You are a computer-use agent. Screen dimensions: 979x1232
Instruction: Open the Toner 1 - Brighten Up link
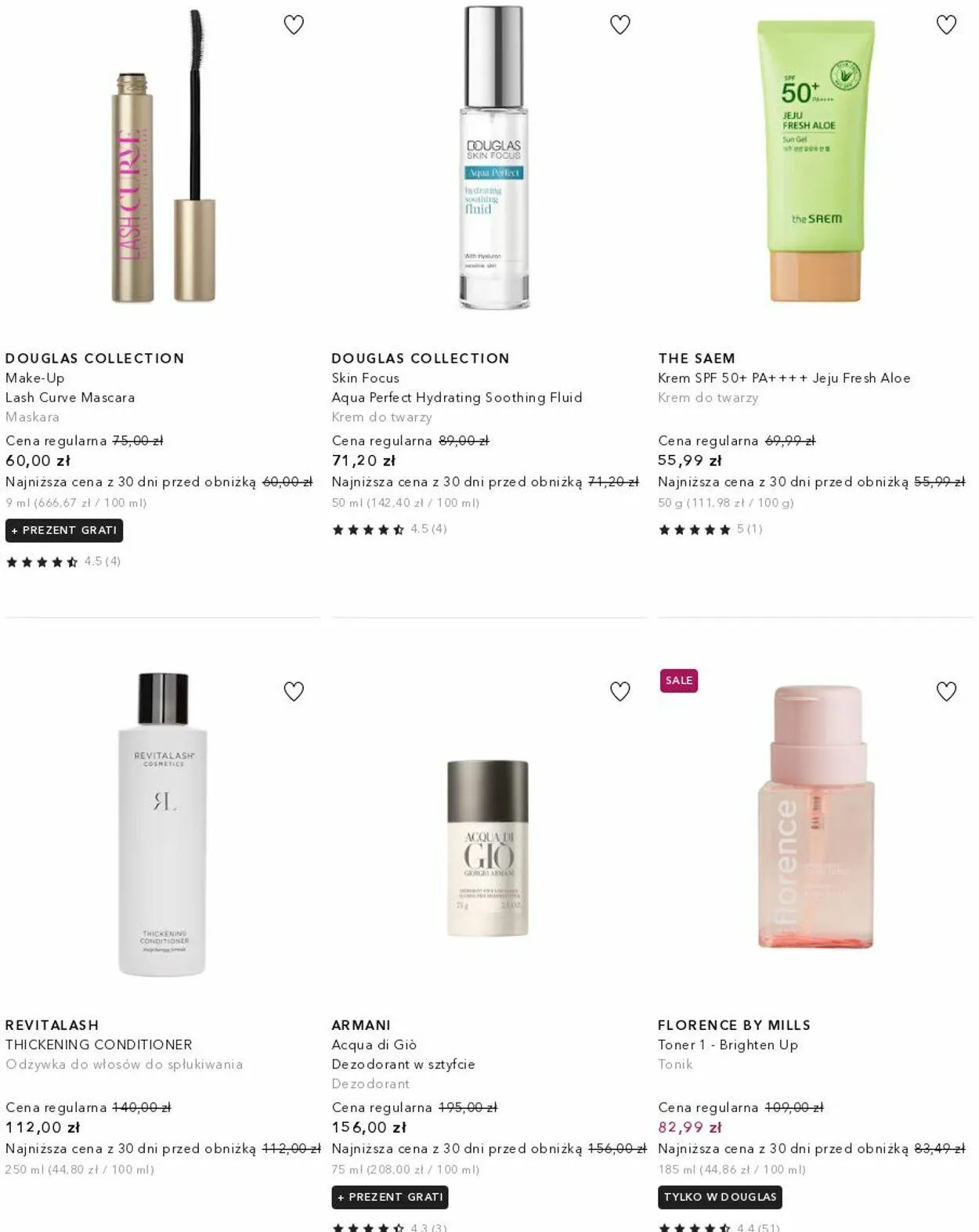click(x=728, y=1045)
